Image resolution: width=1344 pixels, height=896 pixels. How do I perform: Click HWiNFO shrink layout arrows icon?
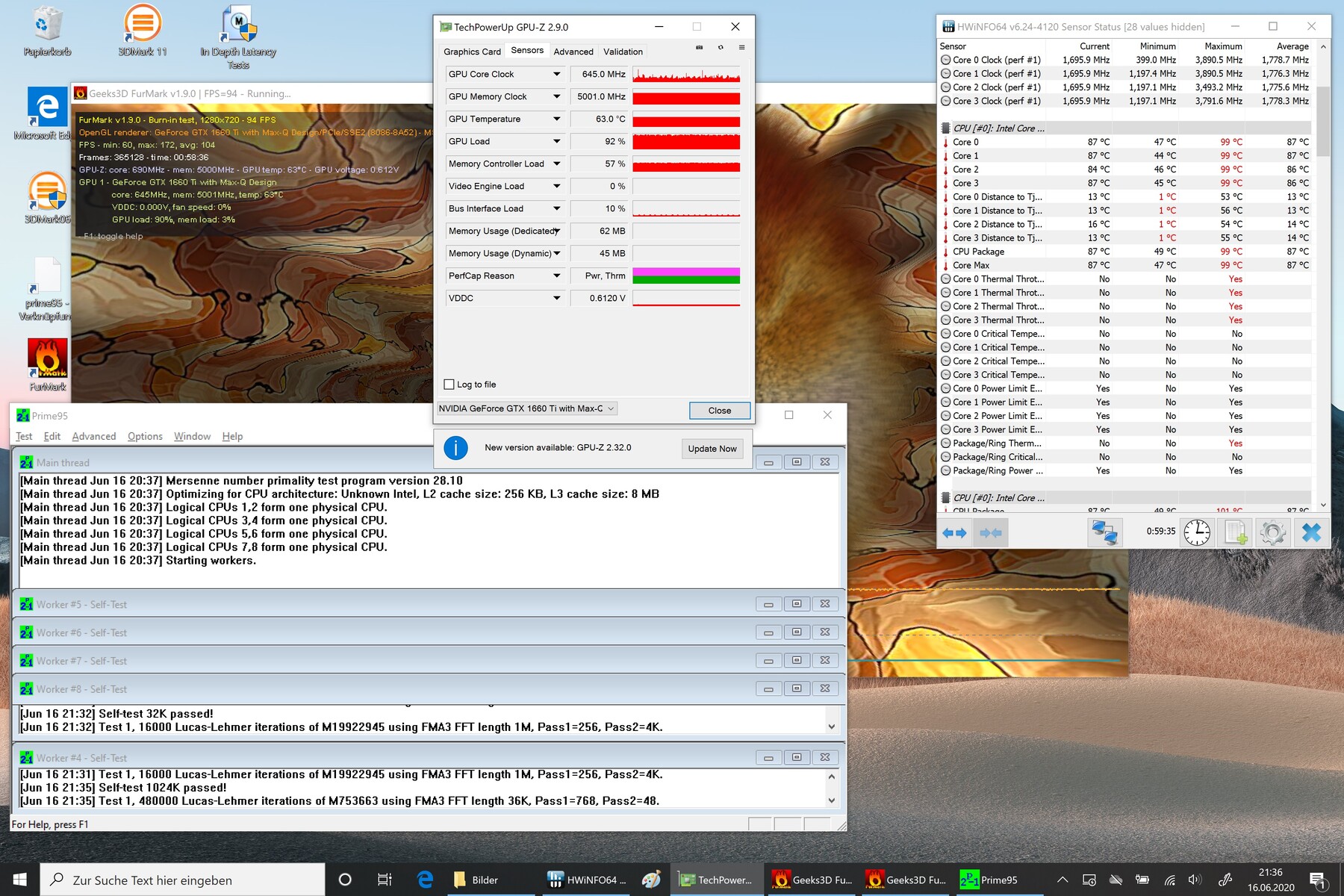point(991,532)
